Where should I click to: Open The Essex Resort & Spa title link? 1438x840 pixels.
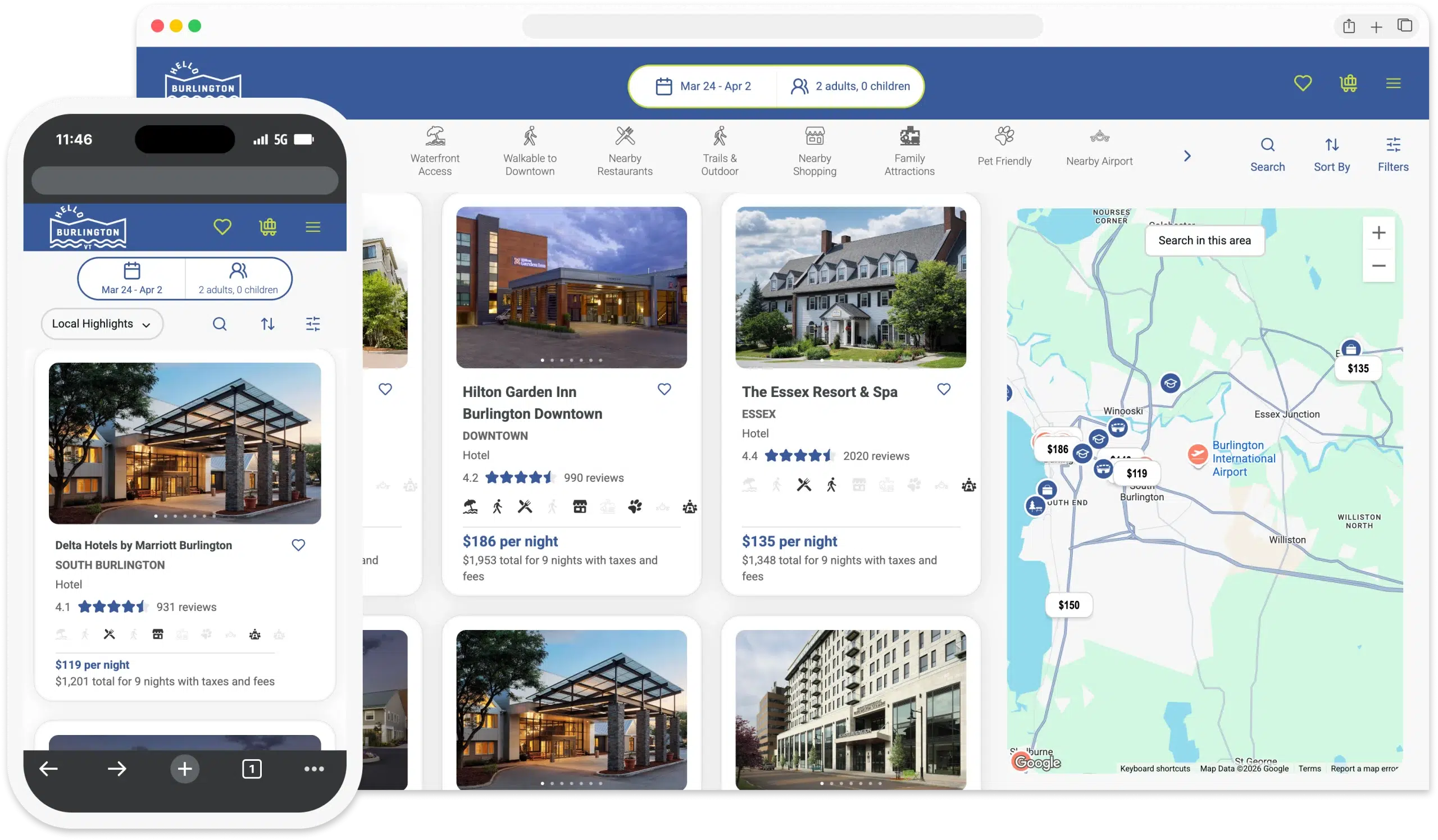[820, 392]
